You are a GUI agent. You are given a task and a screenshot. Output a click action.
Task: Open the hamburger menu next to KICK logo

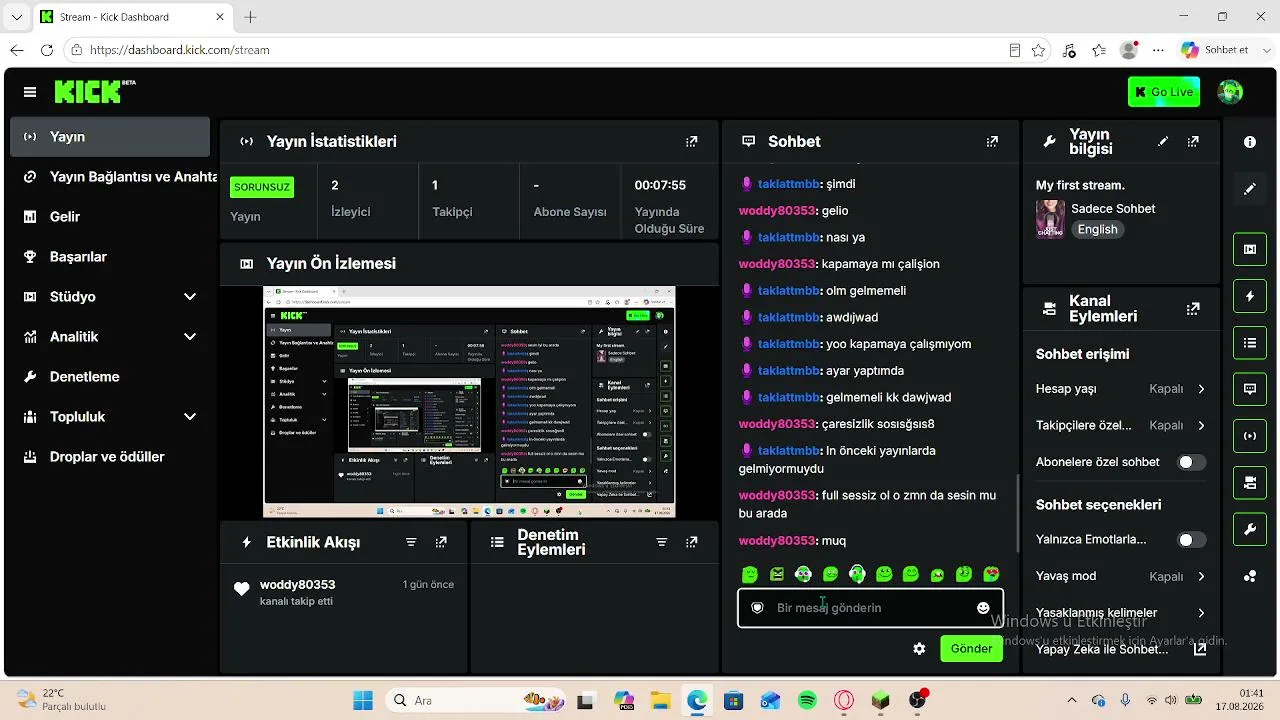(30, 92)
